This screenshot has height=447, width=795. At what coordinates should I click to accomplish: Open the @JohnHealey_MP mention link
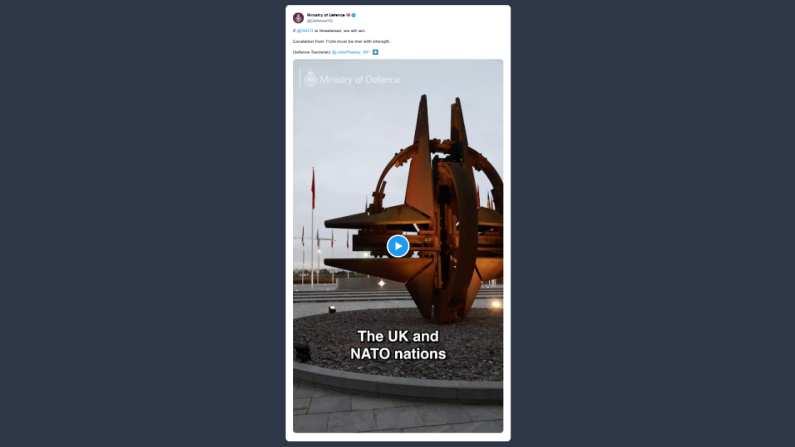[x=351, y=52]
